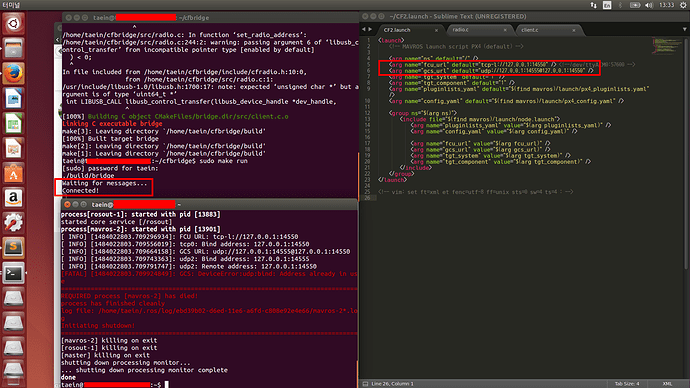The height and width of the screenshot is (388, 690).
Task: Toggle the side bar switch in status bar
Action: (x=365, y=384)
